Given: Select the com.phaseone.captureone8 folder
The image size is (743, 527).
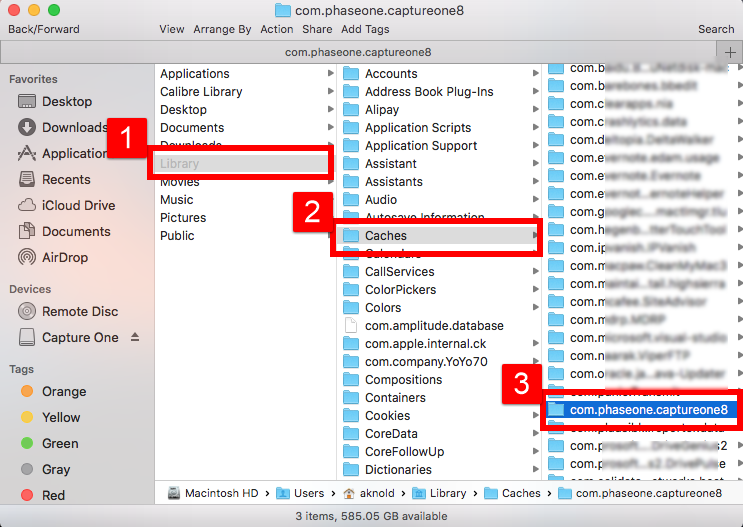Looking at the screenshot, I should coord(648,410).
